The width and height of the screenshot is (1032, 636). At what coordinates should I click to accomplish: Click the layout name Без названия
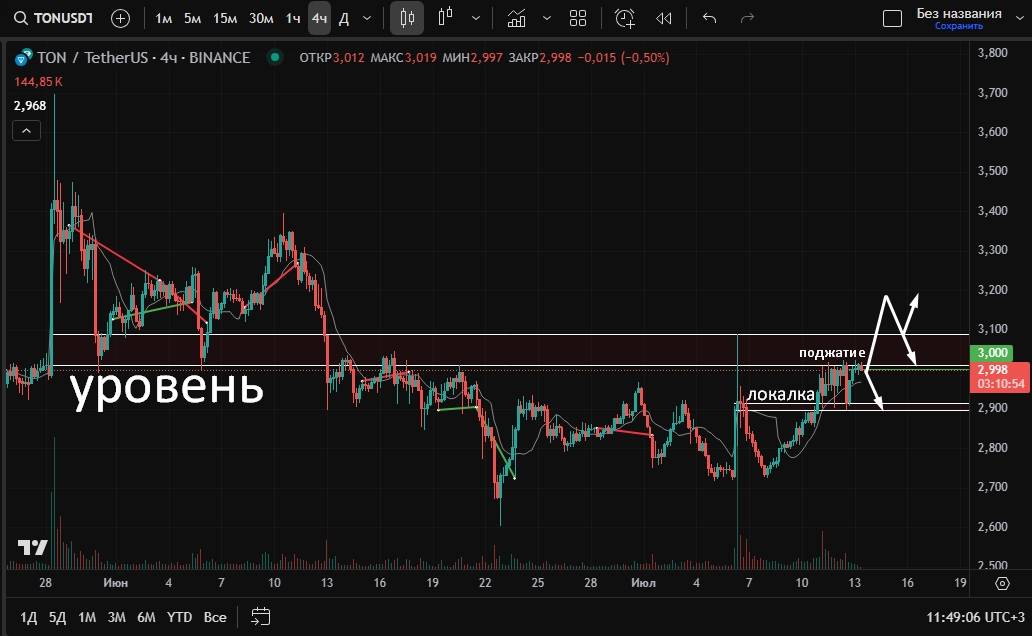click(959, 13)
